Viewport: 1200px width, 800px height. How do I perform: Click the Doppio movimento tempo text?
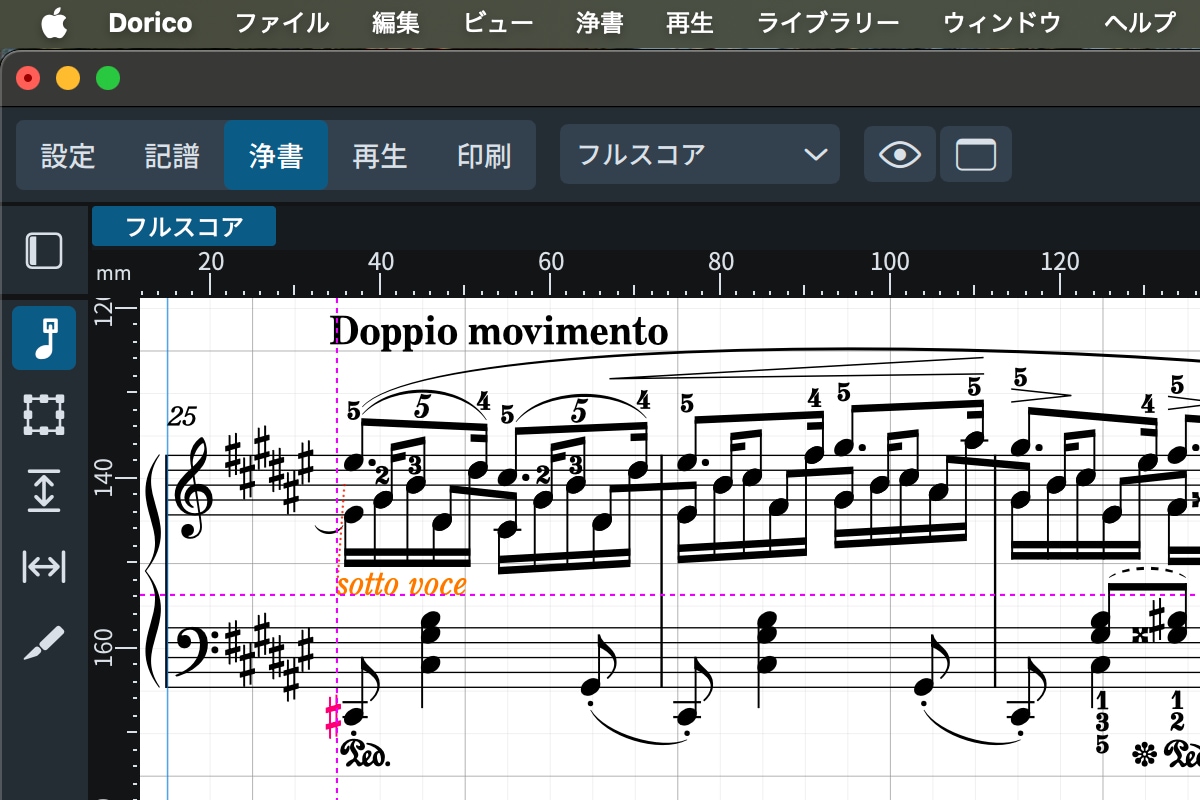(499, 331)
